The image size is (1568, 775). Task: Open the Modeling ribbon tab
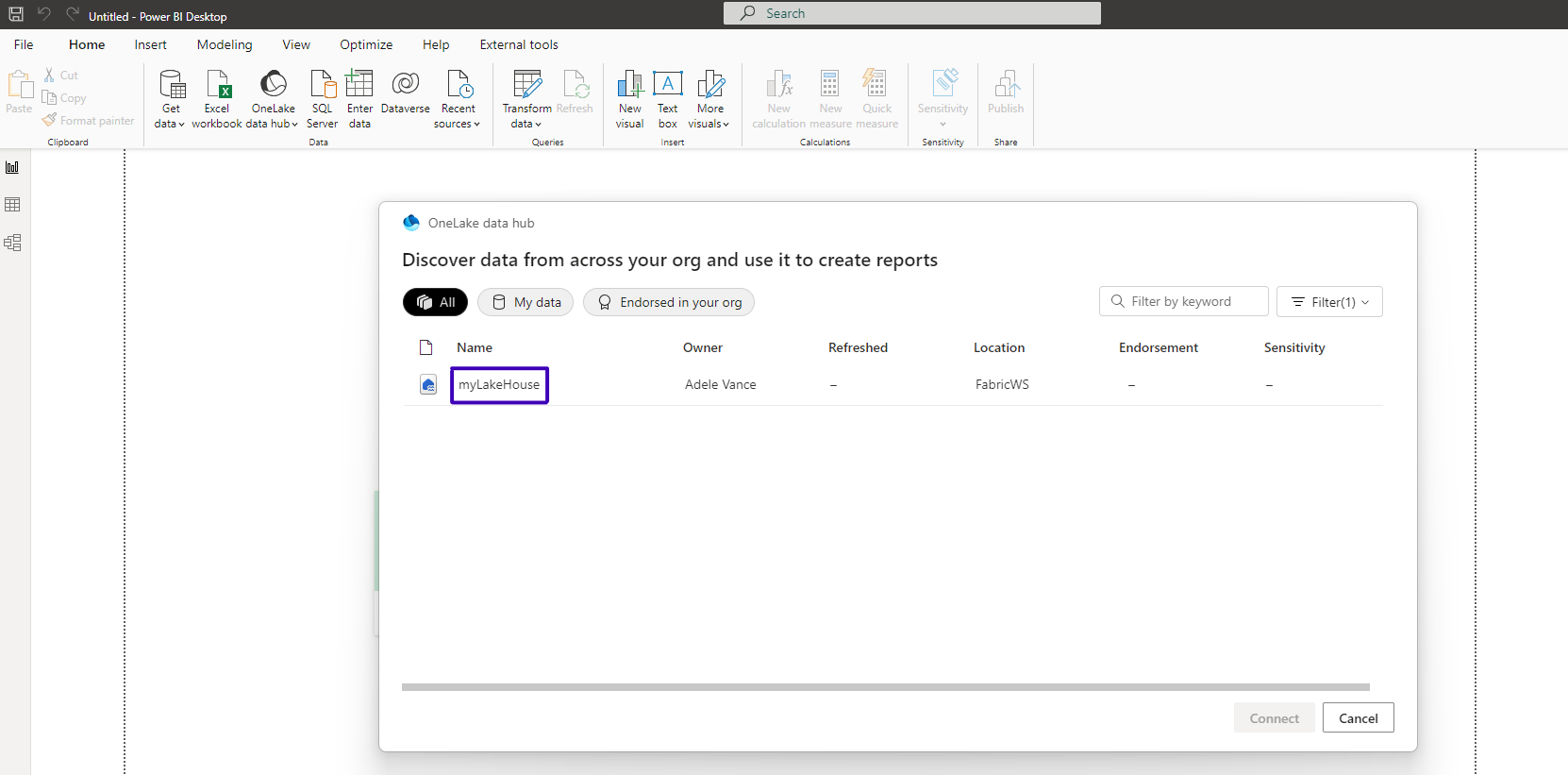click(225, 44)
